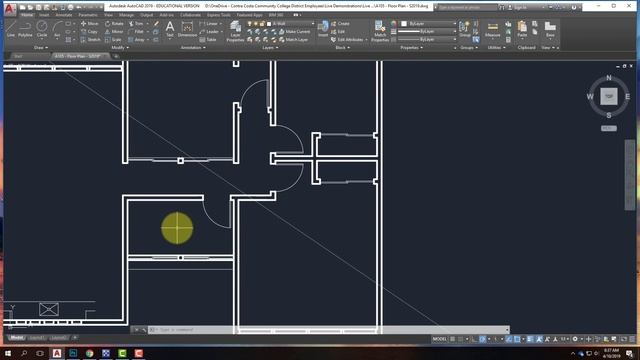Click the Move tool in Modify panel

point(89,24)
